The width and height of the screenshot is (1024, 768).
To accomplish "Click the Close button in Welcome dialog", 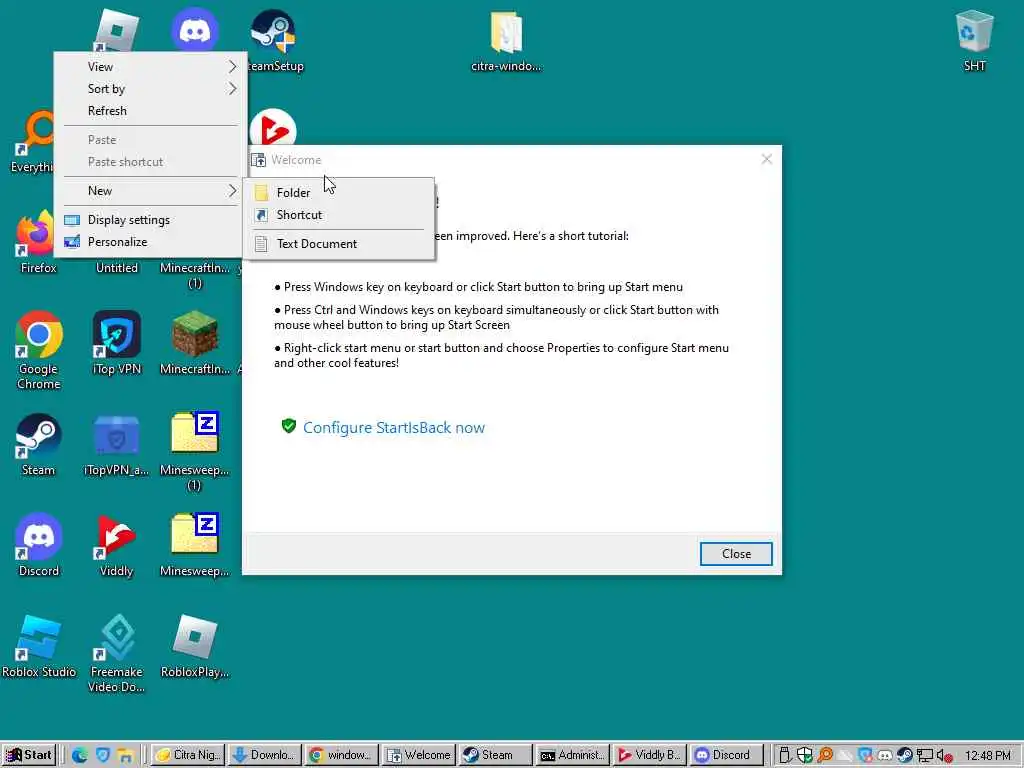I will (736, 554).
